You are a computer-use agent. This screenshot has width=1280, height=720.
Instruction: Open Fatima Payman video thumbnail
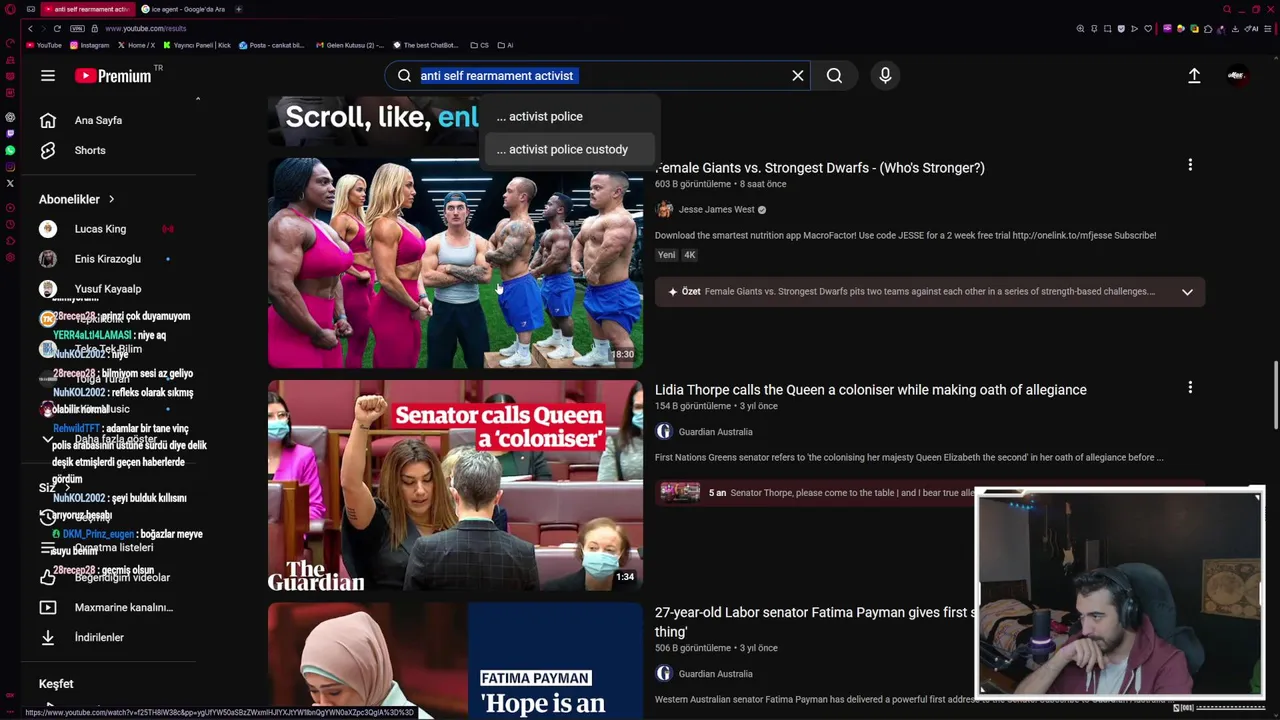[455, 661]
